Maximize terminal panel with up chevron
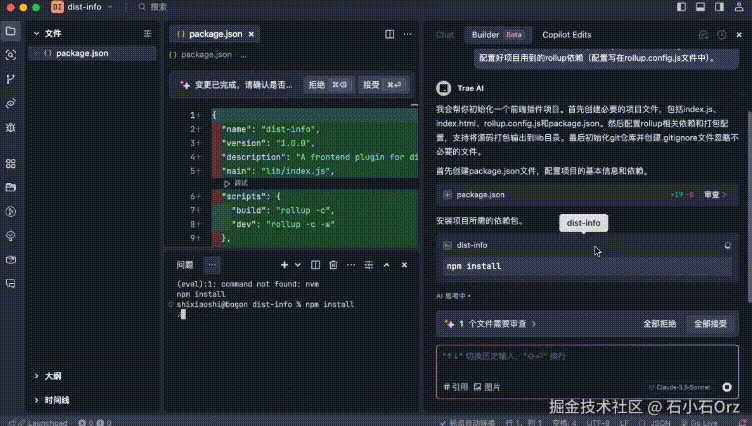 [387, 265]
